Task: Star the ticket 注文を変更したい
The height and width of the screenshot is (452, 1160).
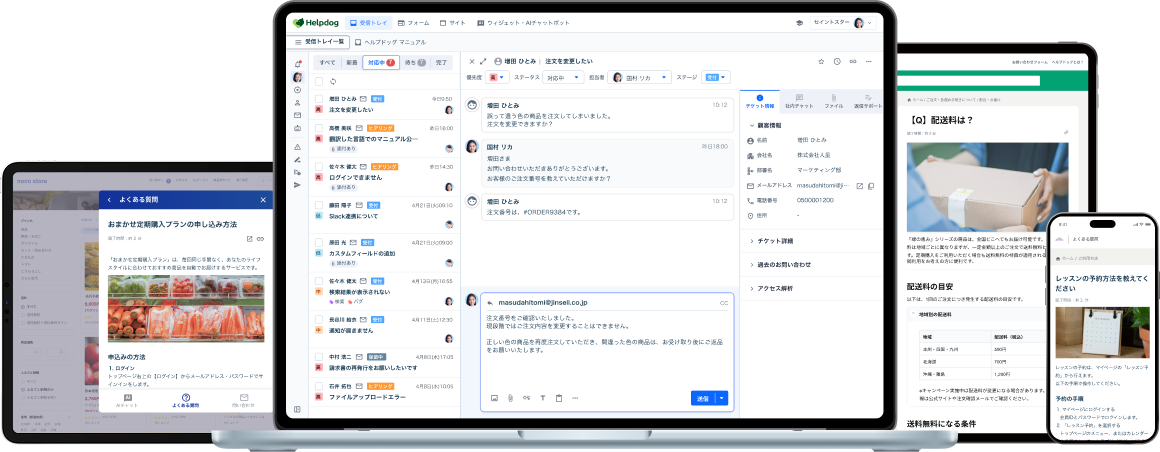Action: pyautogui.click(x=820, y=61)
